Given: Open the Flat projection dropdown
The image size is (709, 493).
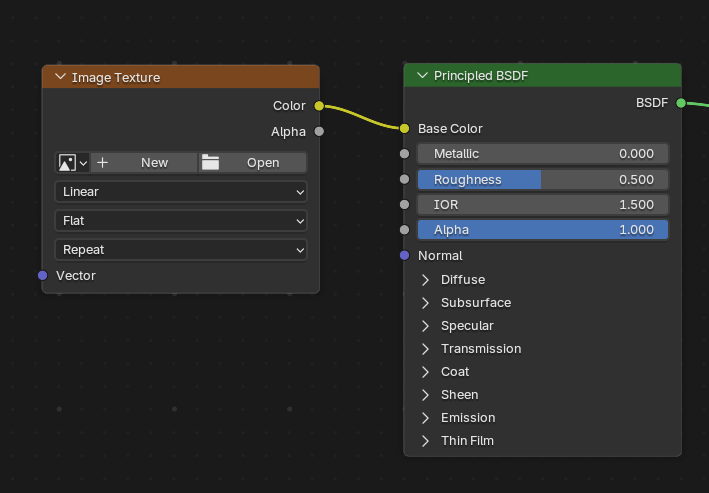Looking at the screenshot, I should coord(181,221).
